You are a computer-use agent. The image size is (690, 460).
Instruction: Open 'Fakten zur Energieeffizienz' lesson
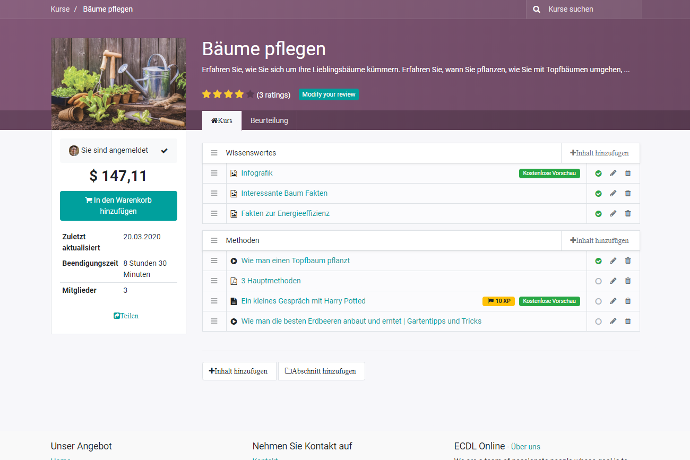pos(285,213)
